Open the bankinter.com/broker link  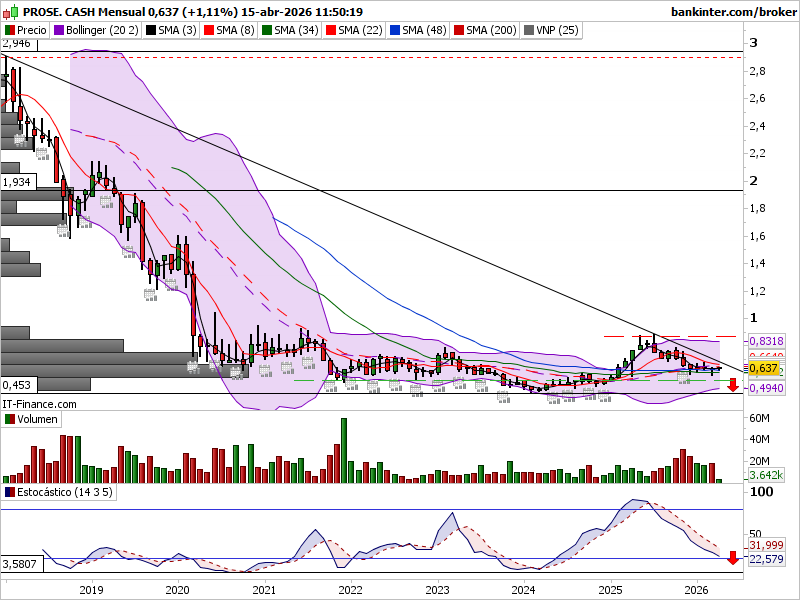(734, 11)
